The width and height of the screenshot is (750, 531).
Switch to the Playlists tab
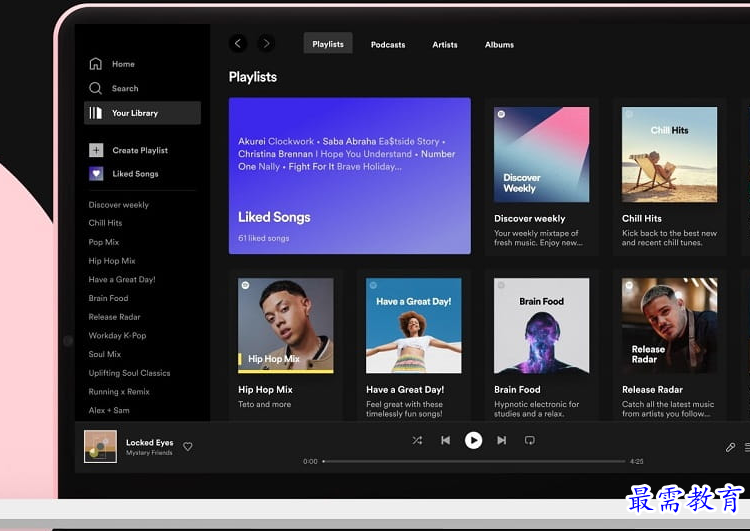[x=328, y=44]
